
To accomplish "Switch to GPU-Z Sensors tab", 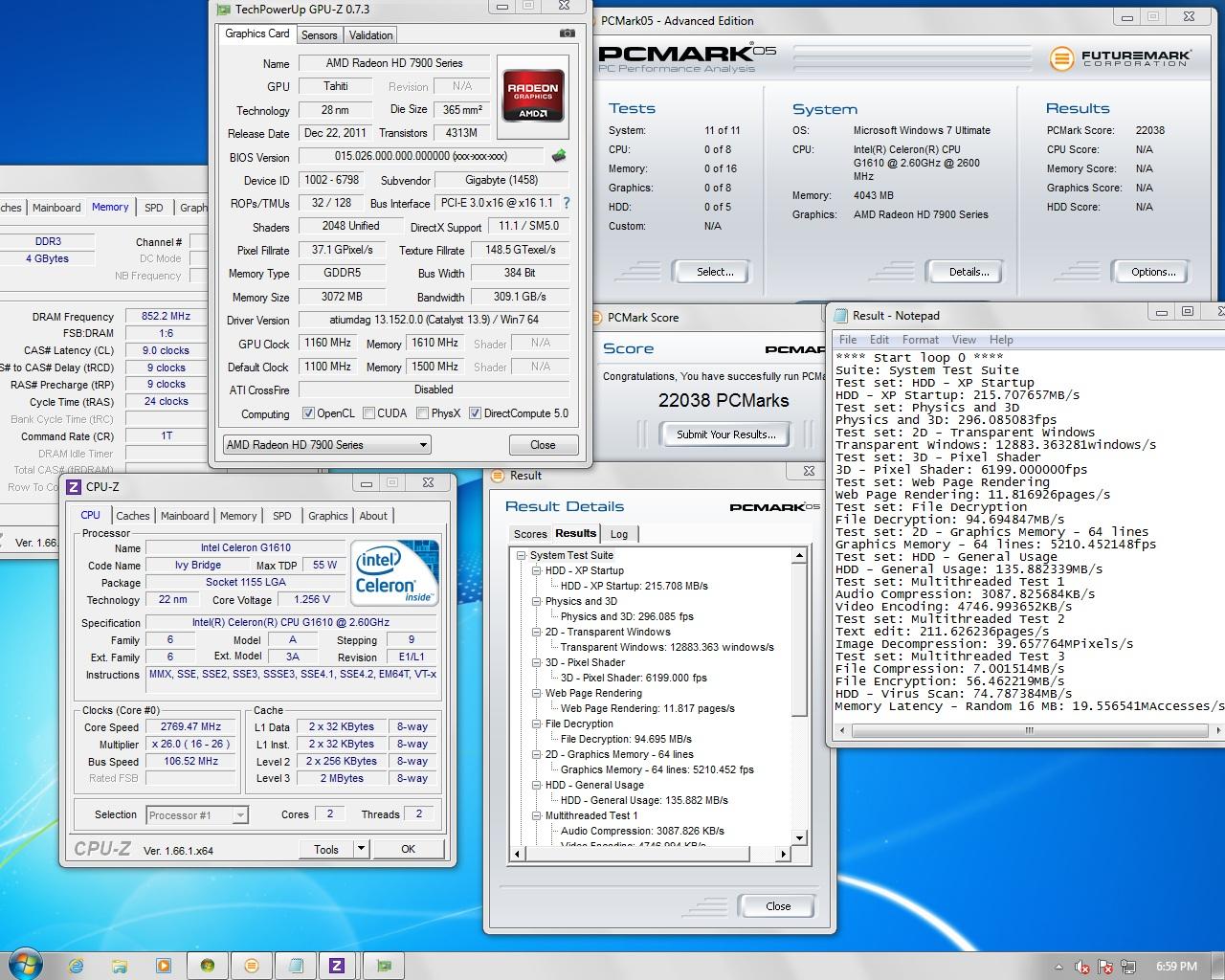I will [x=319, y=35].
